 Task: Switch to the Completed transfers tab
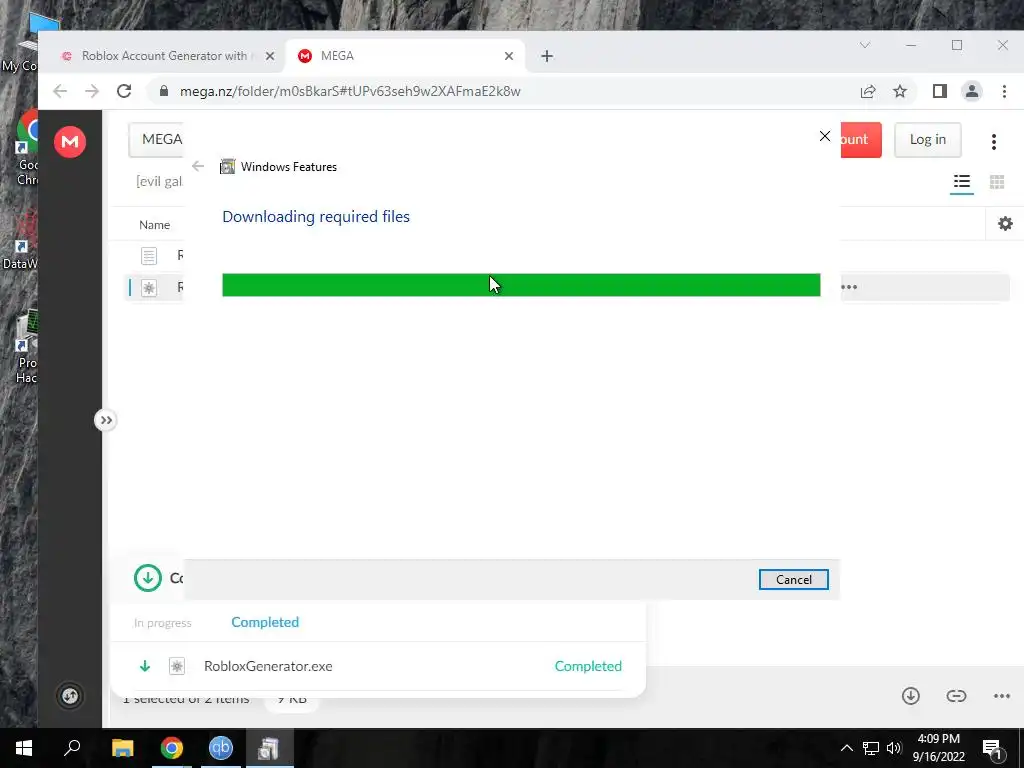click(x=265, y=622)
